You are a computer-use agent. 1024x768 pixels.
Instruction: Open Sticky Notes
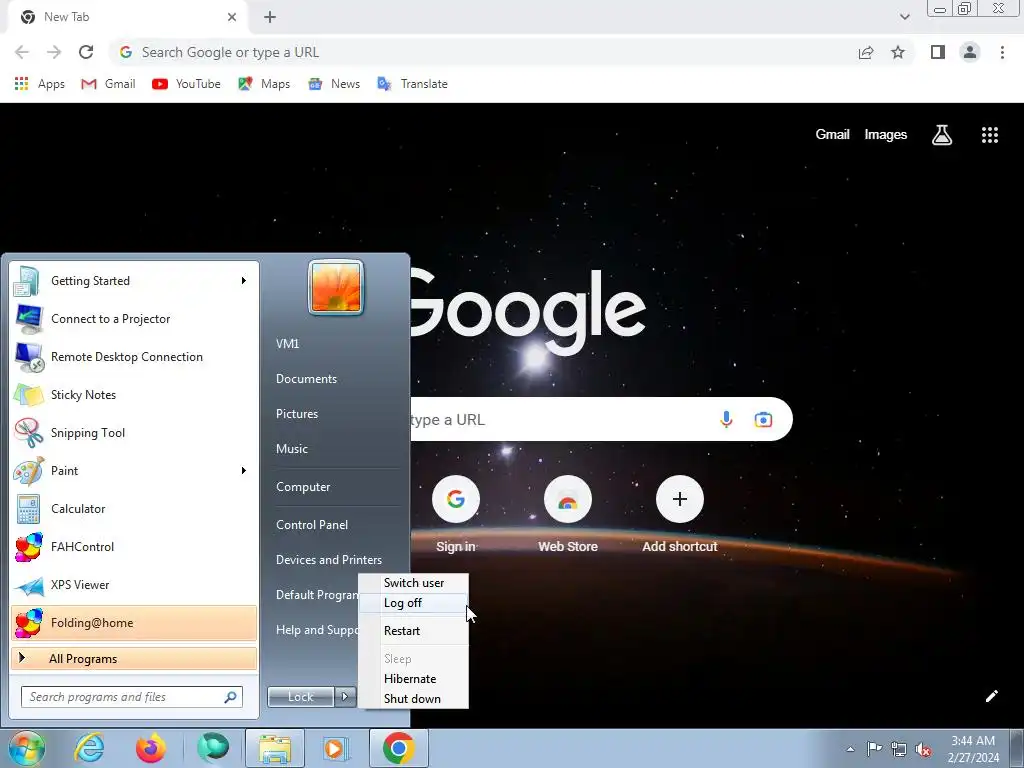(134, 394)
